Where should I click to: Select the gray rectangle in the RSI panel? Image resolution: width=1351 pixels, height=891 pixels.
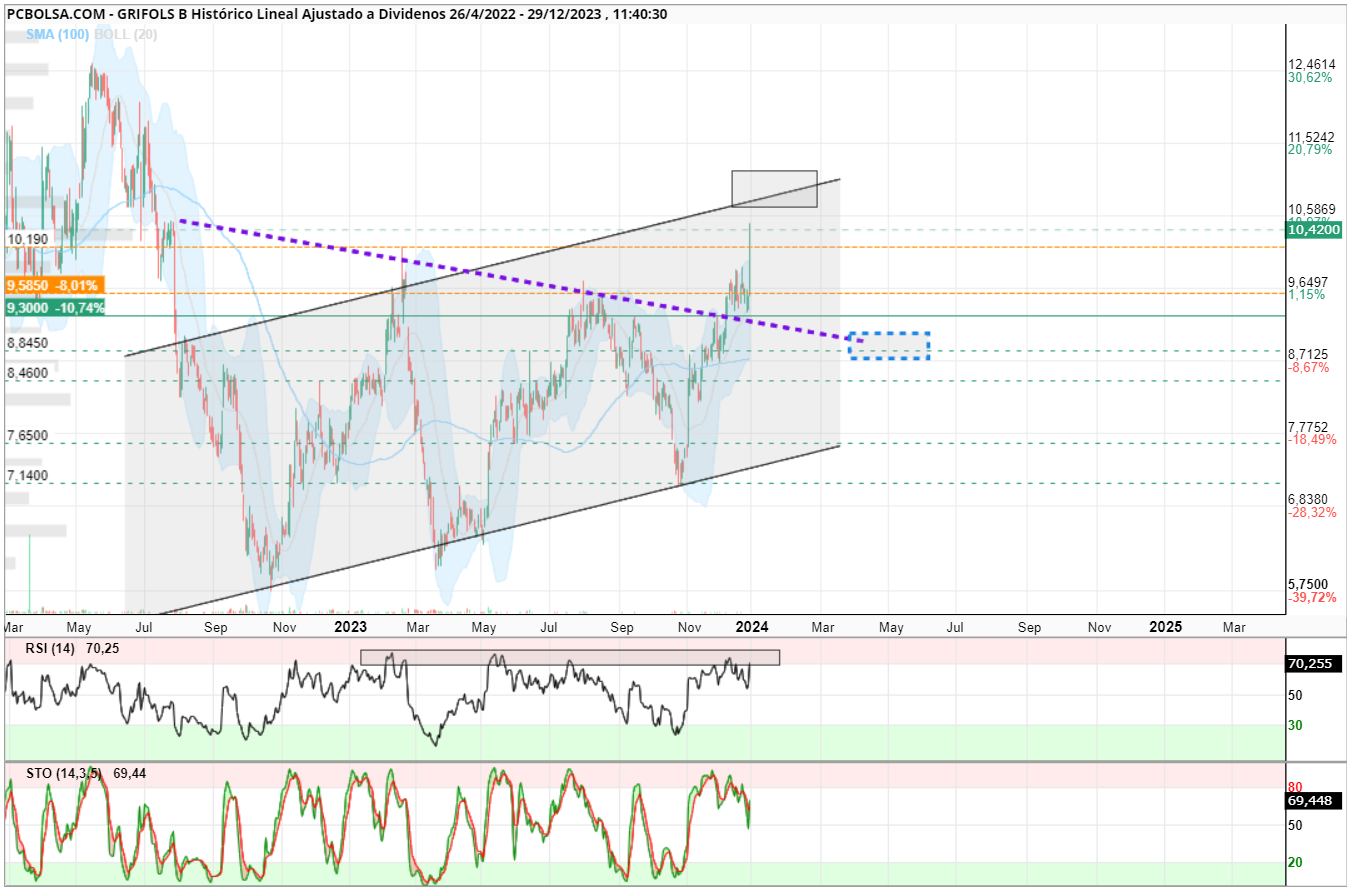click(x=570, y=657)
